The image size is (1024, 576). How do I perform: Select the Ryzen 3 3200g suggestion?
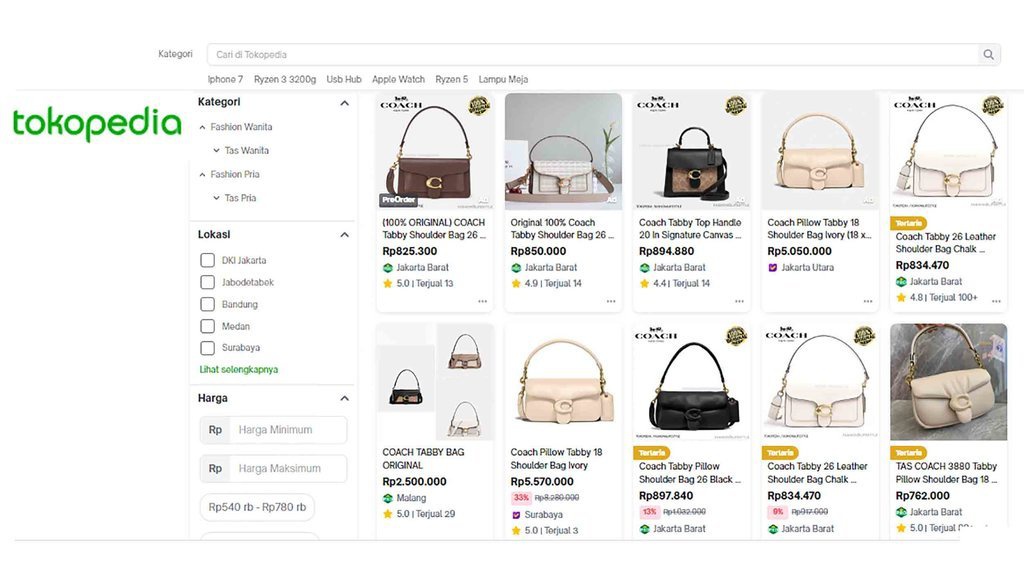click(285, 79)
